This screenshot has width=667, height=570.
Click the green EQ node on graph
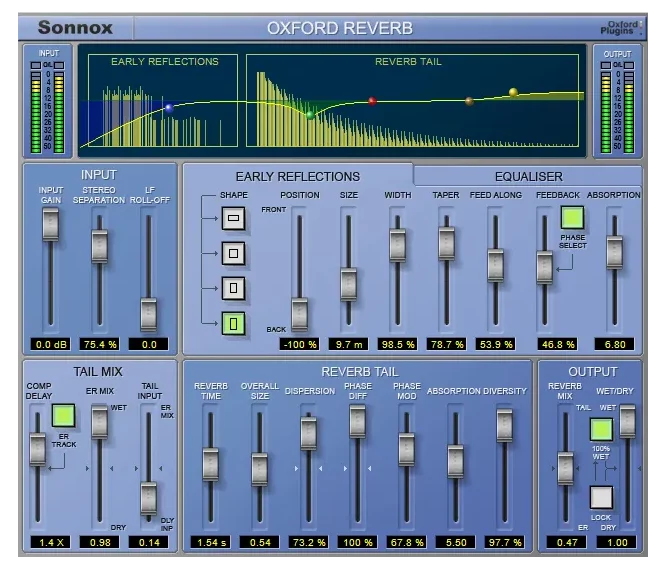[x=311, y=115]
